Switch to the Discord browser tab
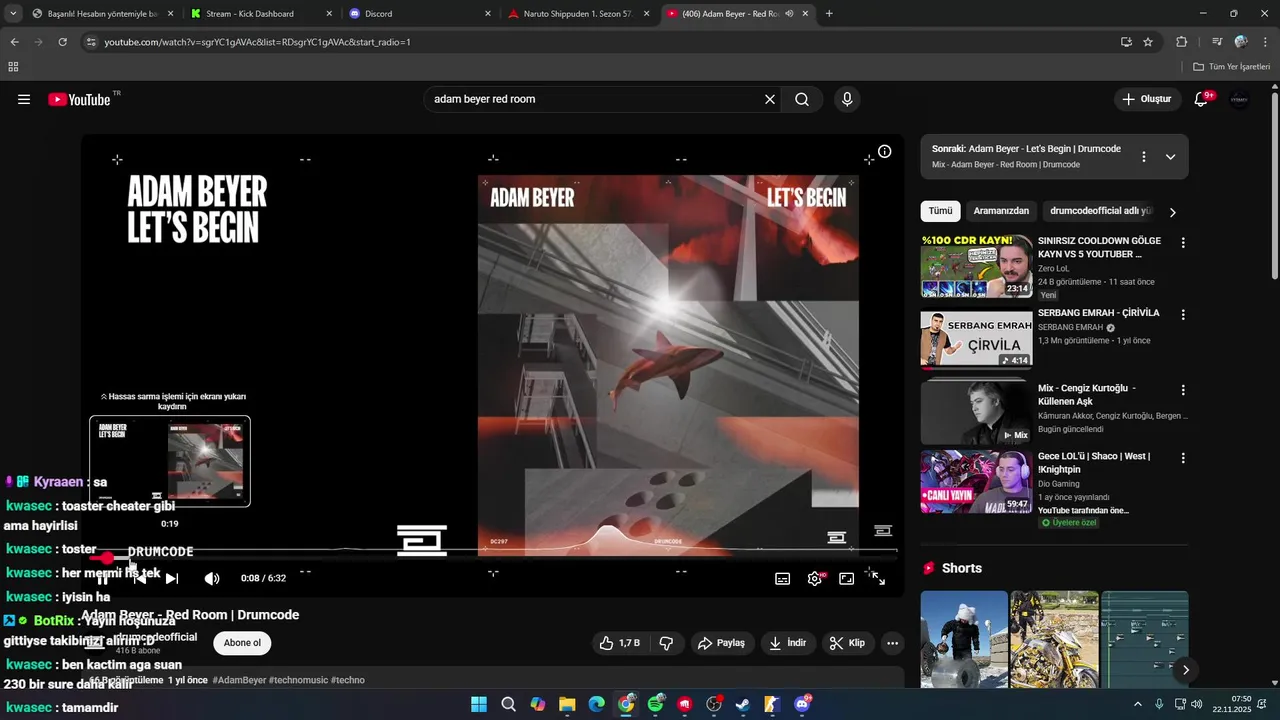The width and height of the screenshot is (1280, 720). pos(418,14)
